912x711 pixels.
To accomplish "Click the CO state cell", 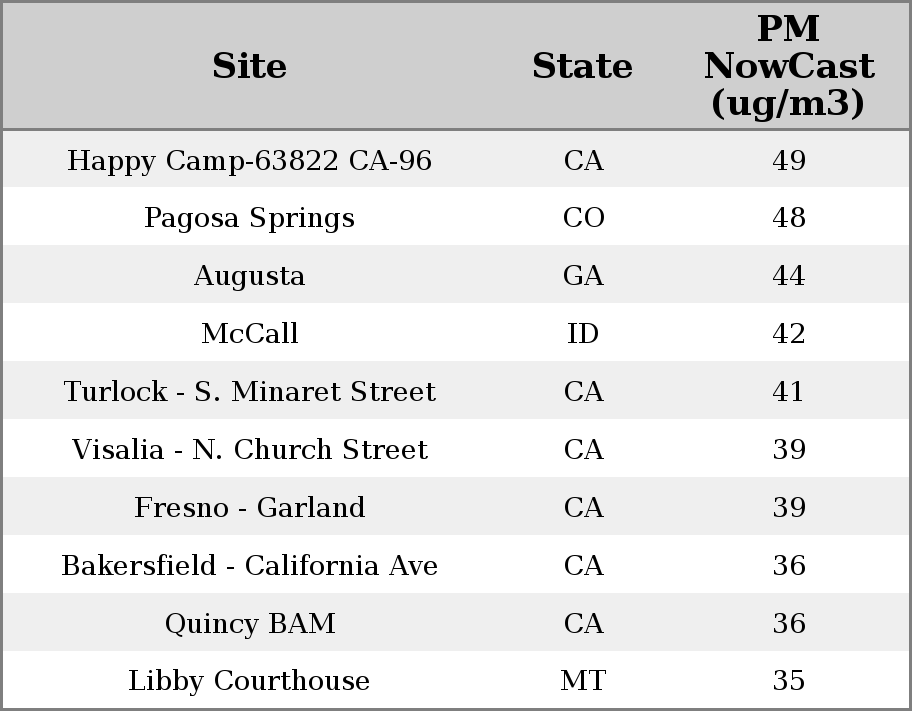I will click(583, 218).
